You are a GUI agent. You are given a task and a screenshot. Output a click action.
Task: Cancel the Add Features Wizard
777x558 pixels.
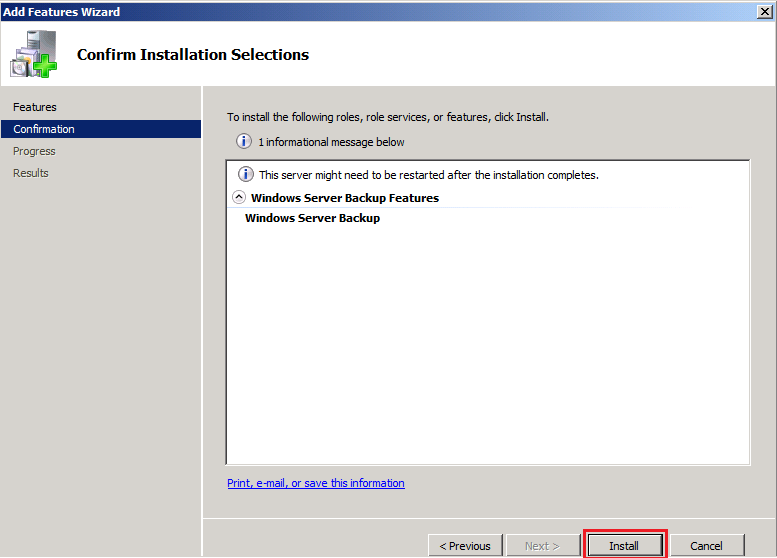pos(706,545)
